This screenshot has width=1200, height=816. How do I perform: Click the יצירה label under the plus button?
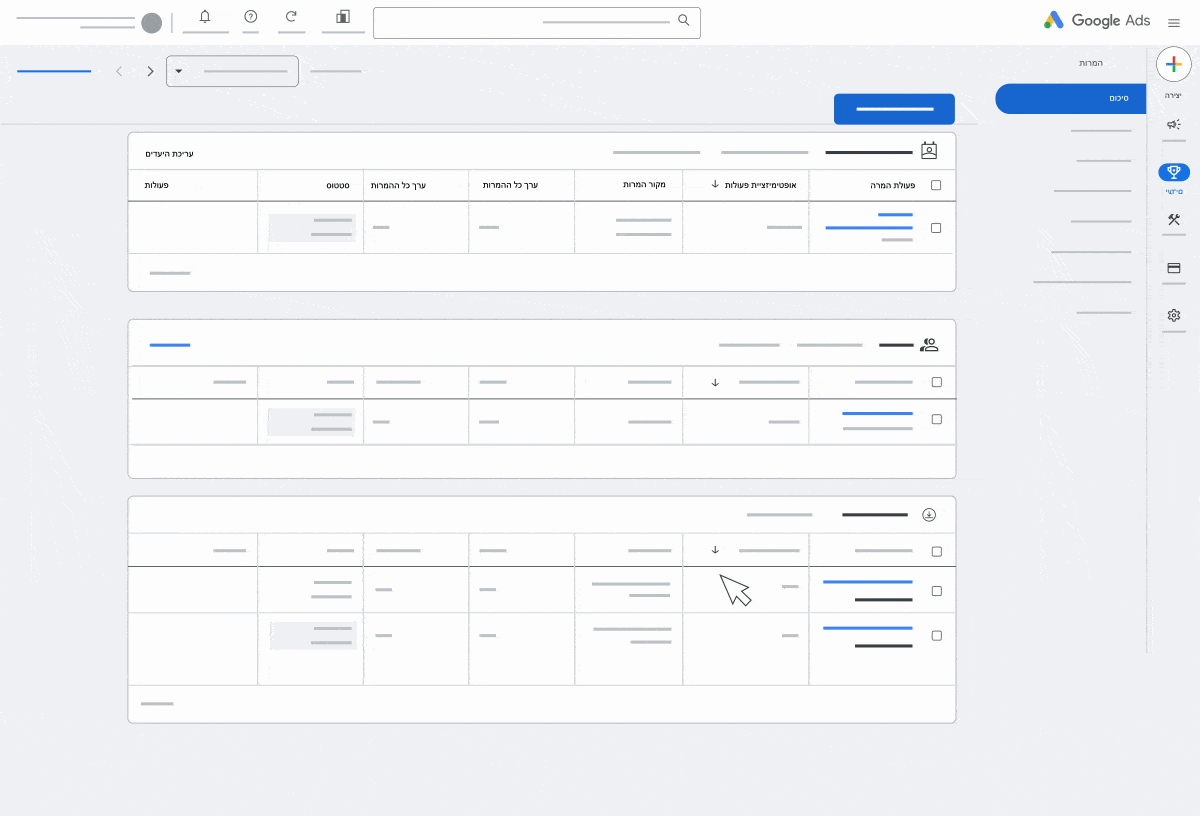click(x=1173, y=95)
